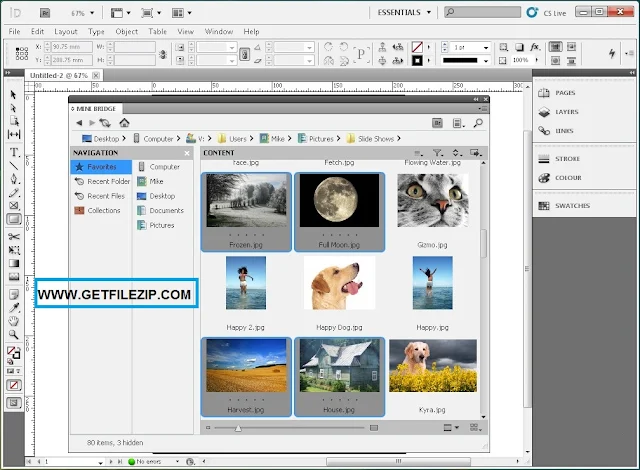Open the Colour panel

568,178
